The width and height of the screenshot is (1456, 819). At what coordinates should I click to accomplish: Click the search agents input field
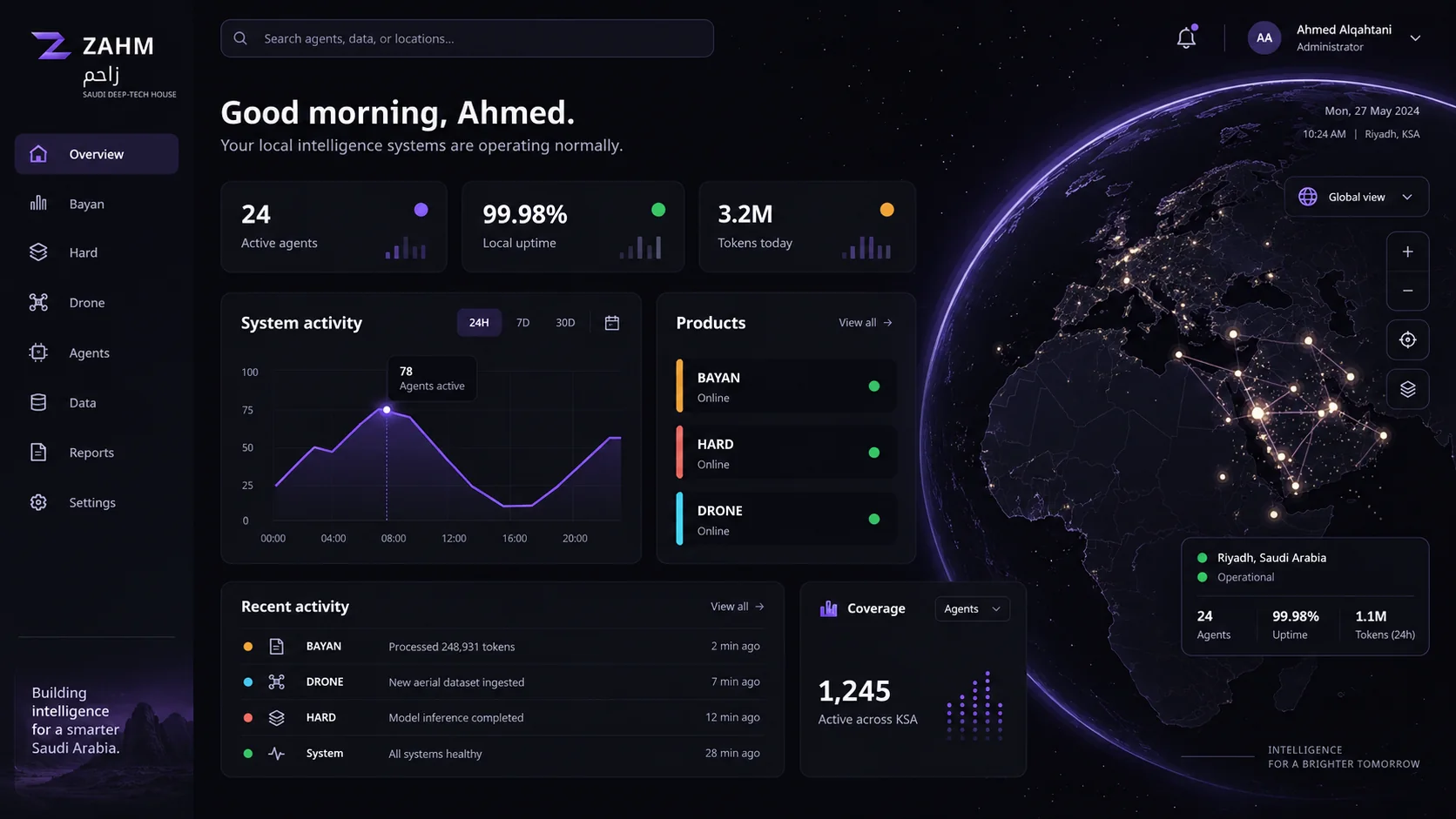pos(467,38)
